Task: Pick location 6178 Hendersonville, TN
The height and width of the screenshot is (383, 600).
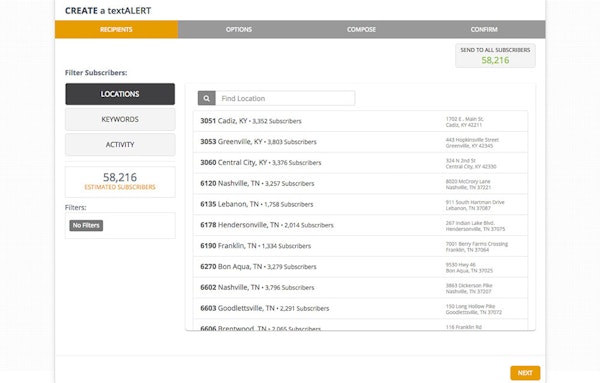Action: [360, 225]
